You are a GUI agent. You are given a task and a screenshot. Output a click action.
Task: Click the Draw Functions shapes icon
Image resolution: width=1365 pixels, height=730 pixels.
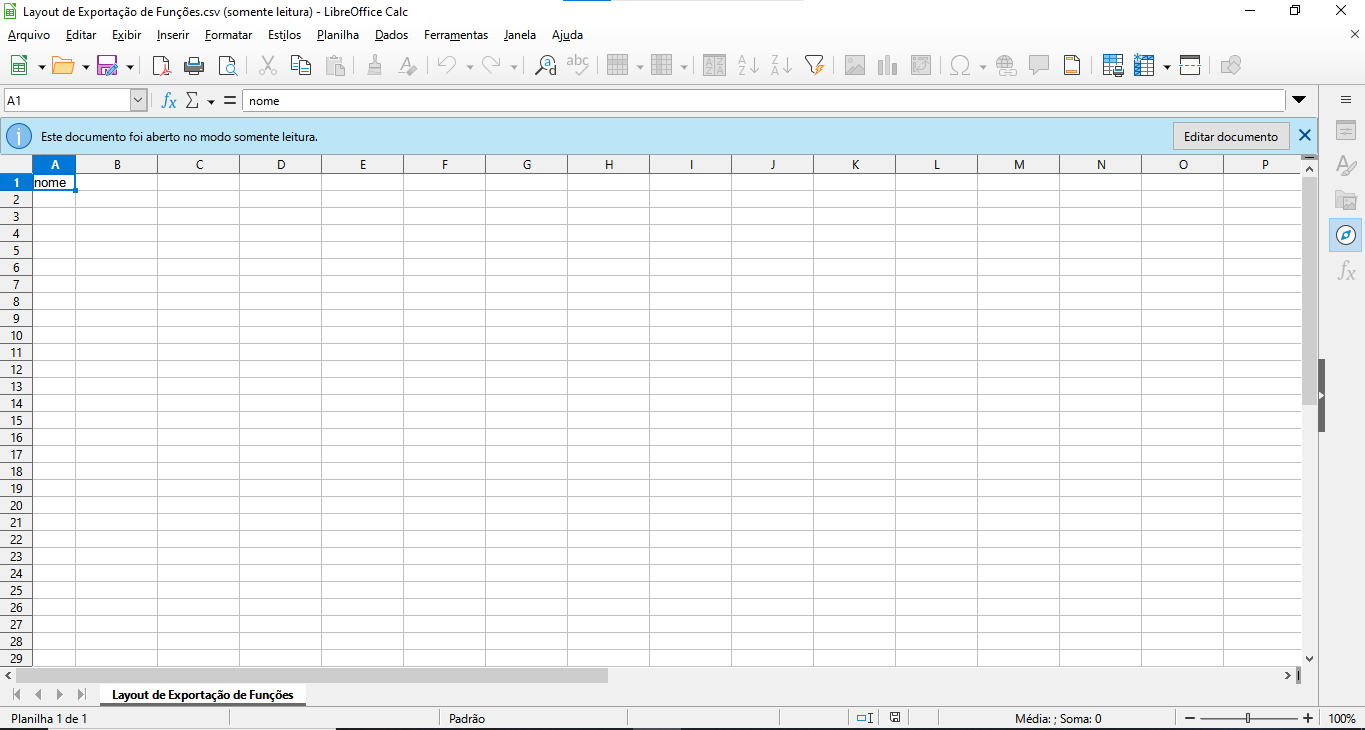[1231, 66]
